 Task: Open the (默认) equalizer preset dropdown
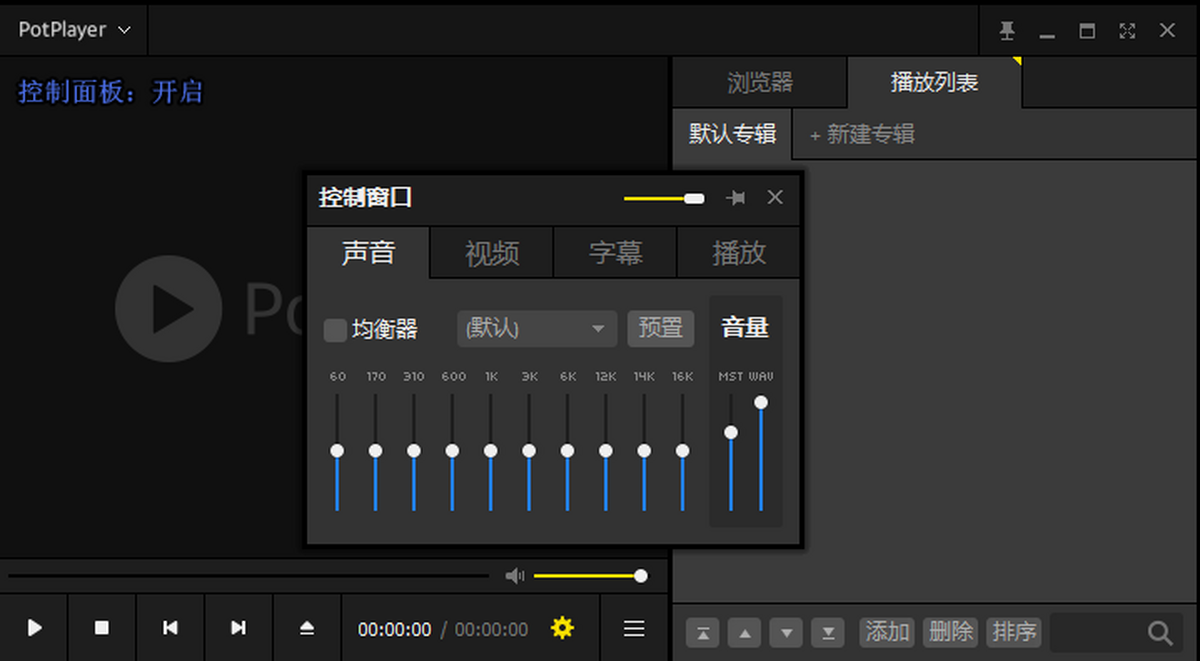coord(537,328)
